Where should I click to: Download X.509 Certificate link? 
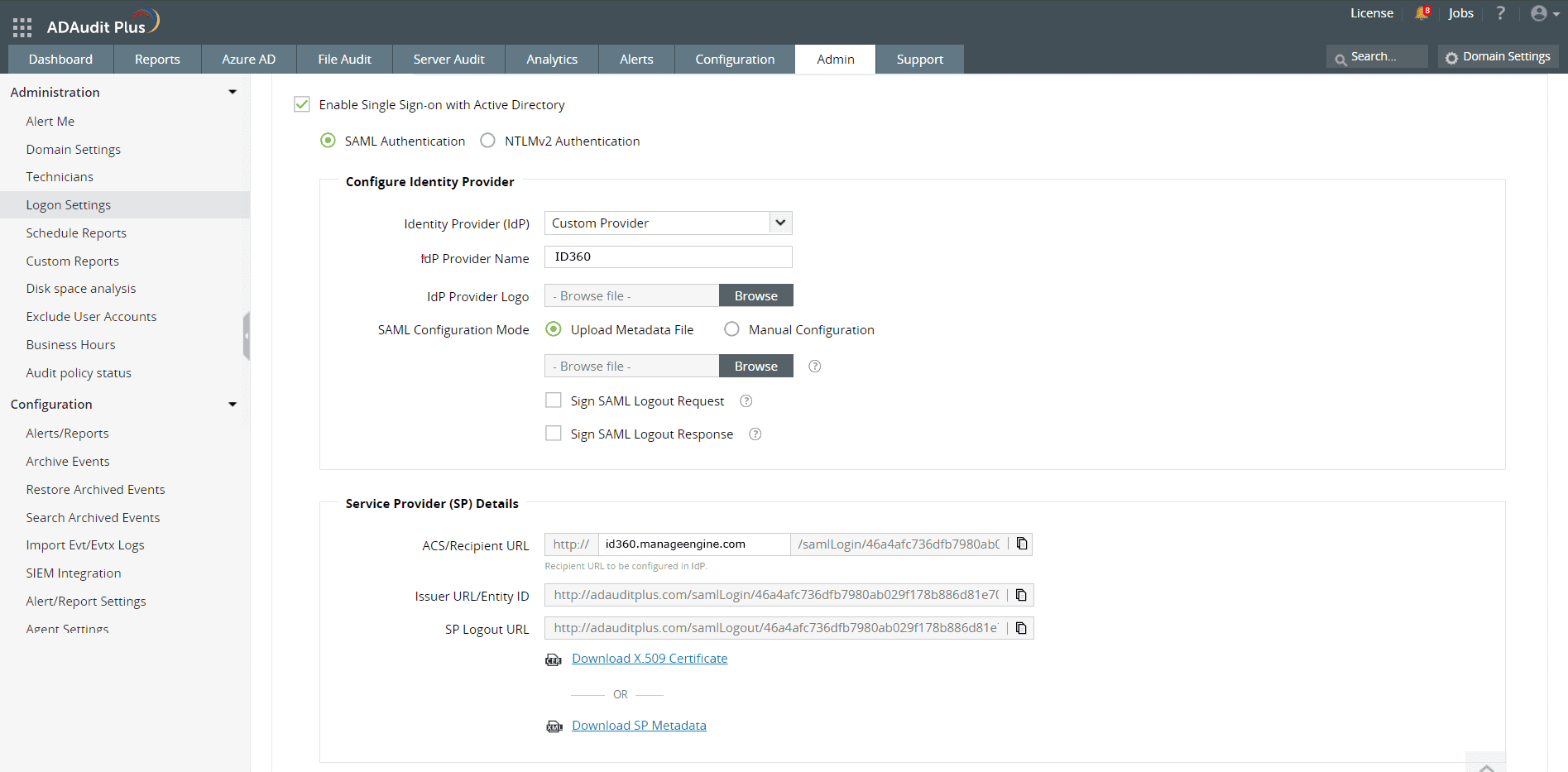[650, 659]
